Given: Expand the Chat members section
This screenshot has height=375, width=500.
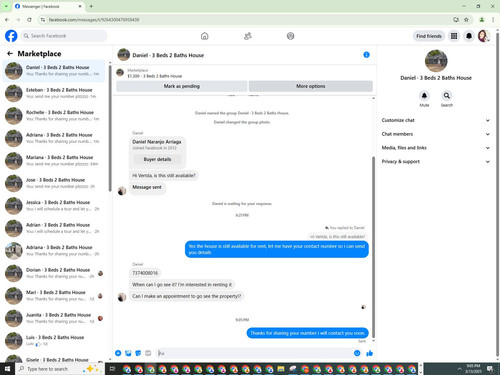Looking at the screenshot, I should pos(436,134).
